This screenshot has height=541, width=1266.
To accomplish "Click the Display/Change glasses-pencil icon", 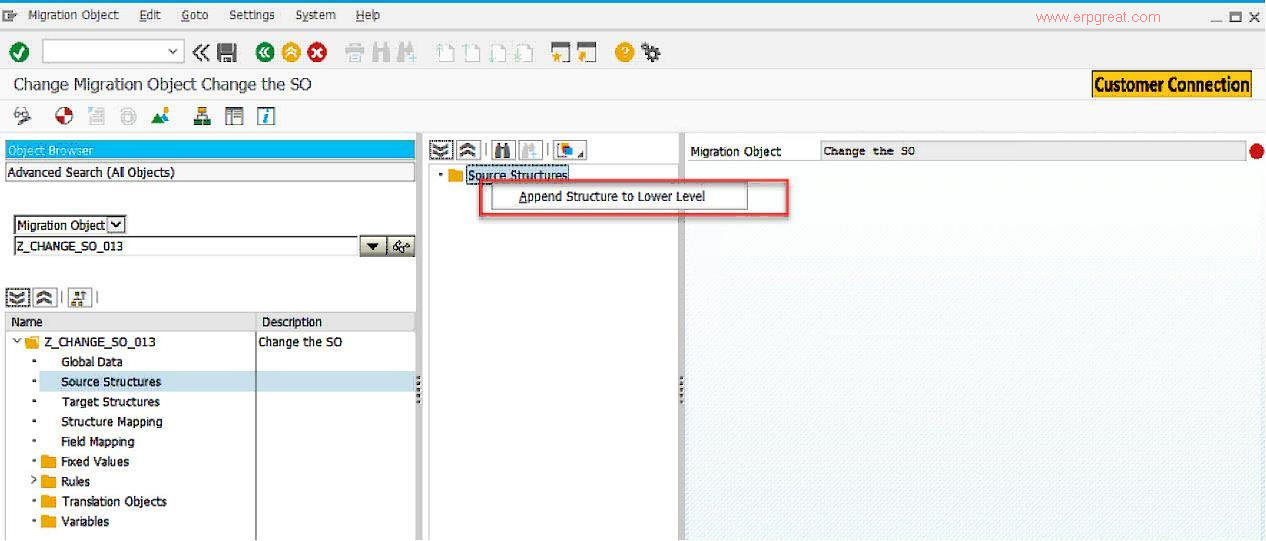I will point(22,116).
